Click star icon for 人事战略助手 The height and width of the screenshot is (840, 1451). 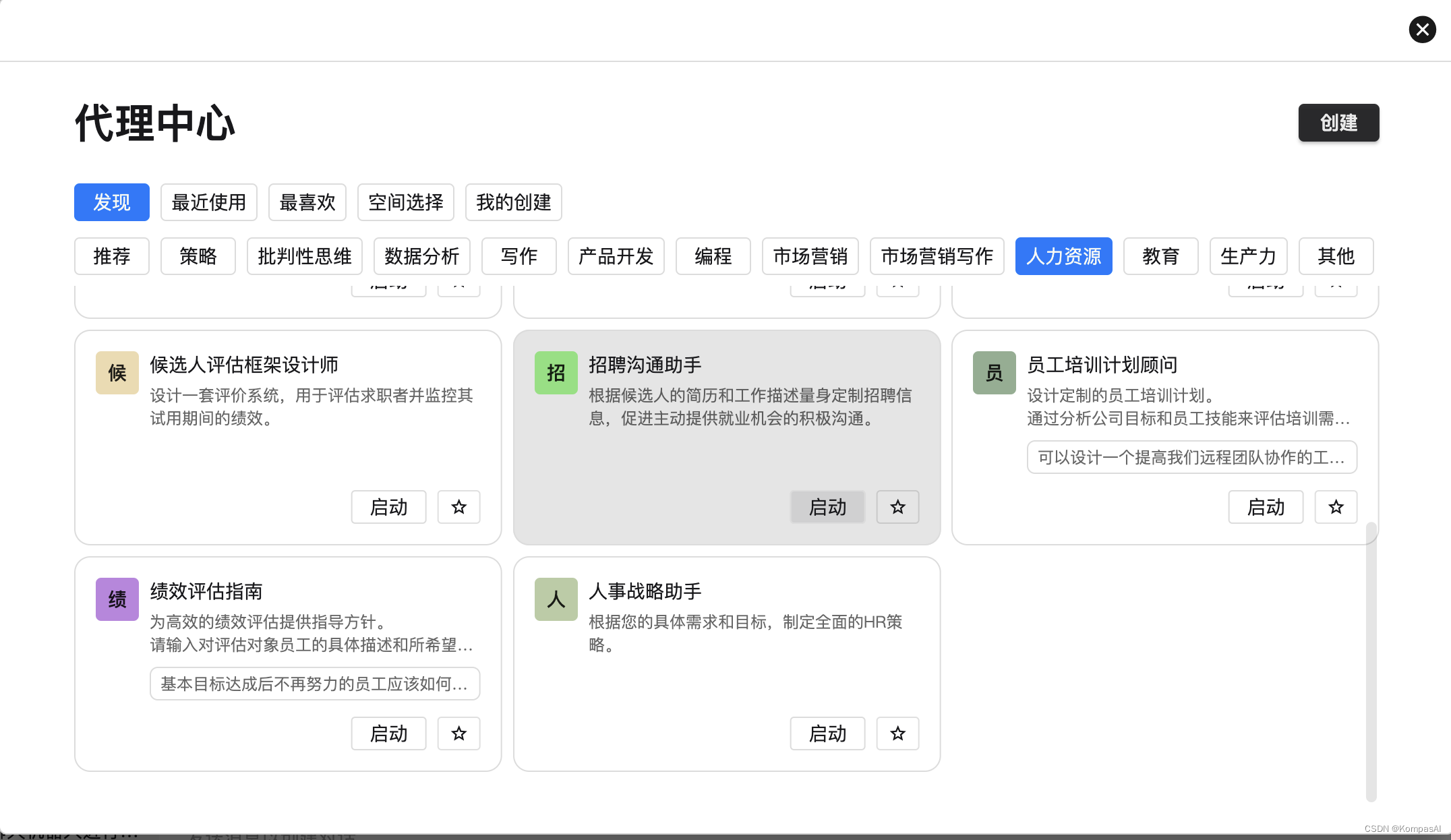pyautogui.click(x=897, y=733)
